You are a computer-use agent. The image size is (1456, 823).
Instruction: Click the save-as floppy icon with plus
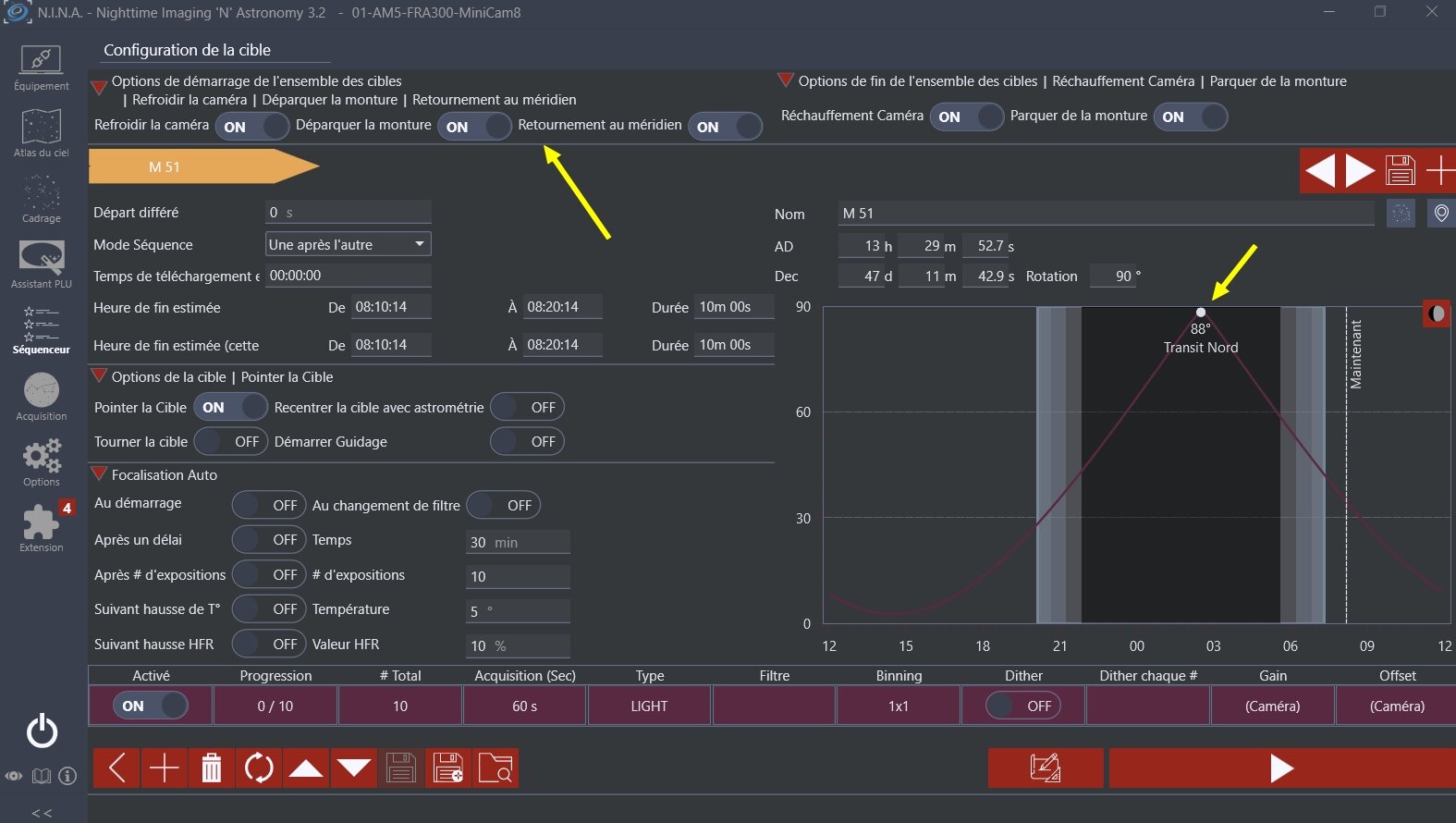448,768
